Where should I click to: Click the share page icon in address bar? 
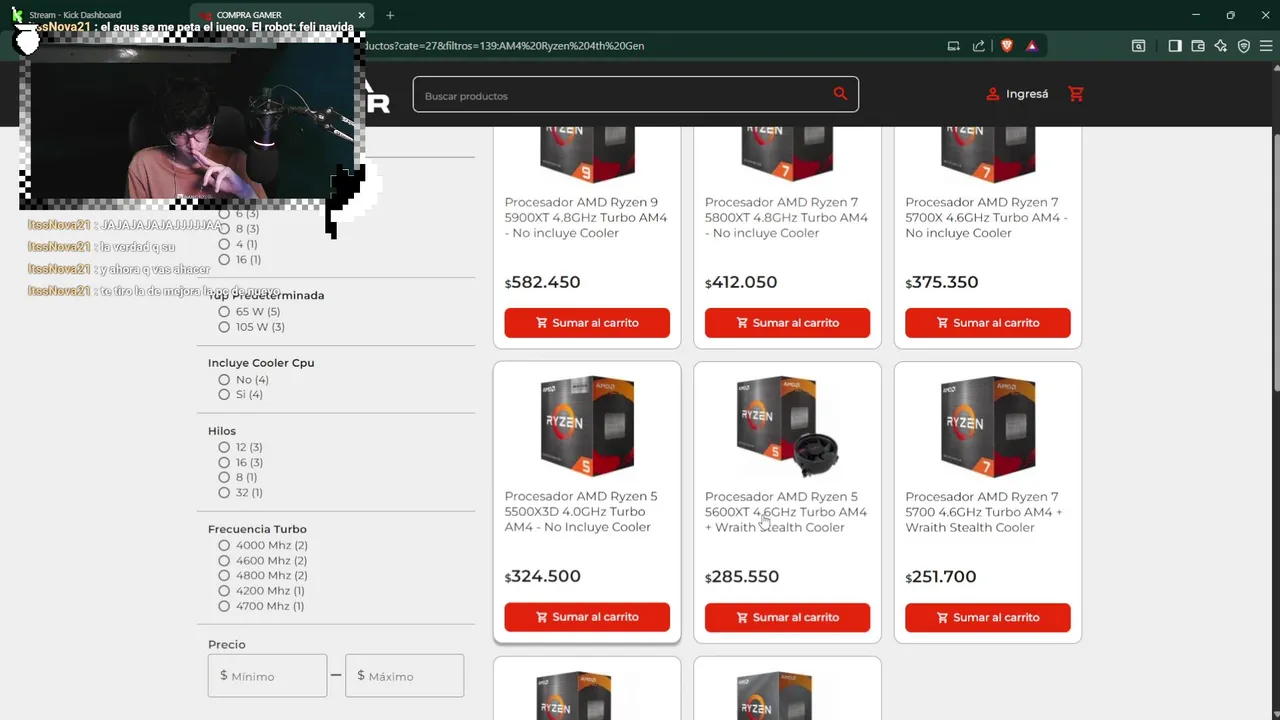(978, 46)
